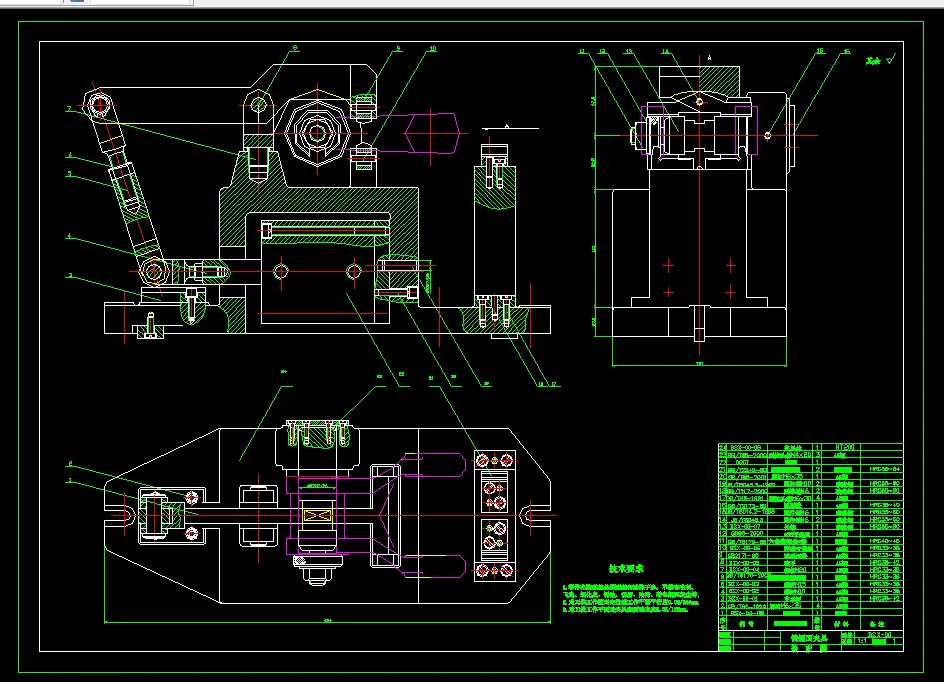Click balloon label 7 beside the lever arm
944x682 pixels.
coord(69,109)
